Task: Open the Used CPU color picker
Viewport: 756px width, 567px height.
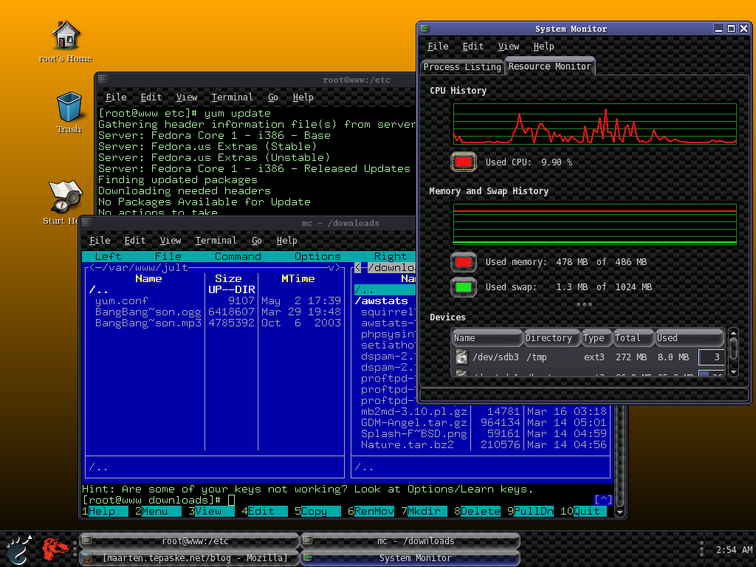Action: (x=464, y=161)
